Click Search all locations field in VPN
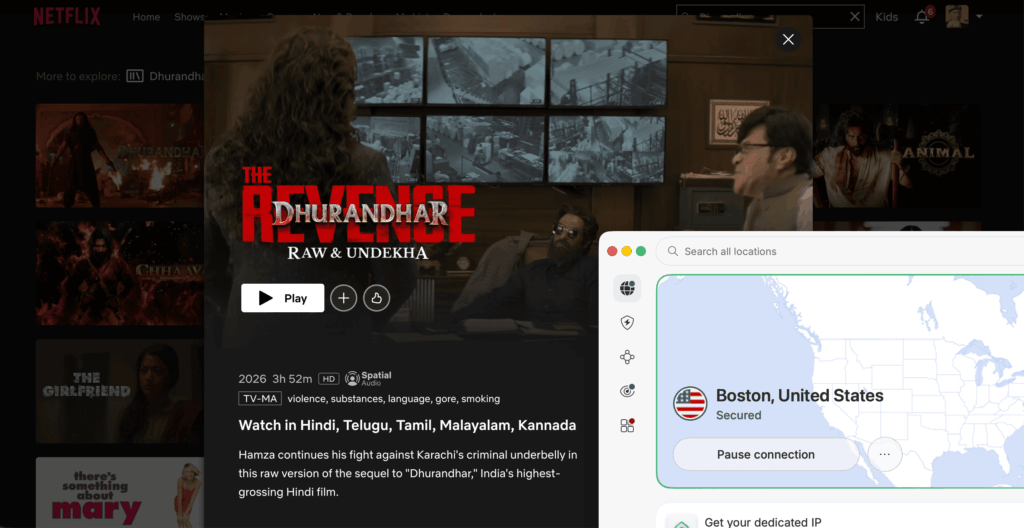Image resolution: width=1024 pixels, height=528 pixels. (x=840, y=252)
